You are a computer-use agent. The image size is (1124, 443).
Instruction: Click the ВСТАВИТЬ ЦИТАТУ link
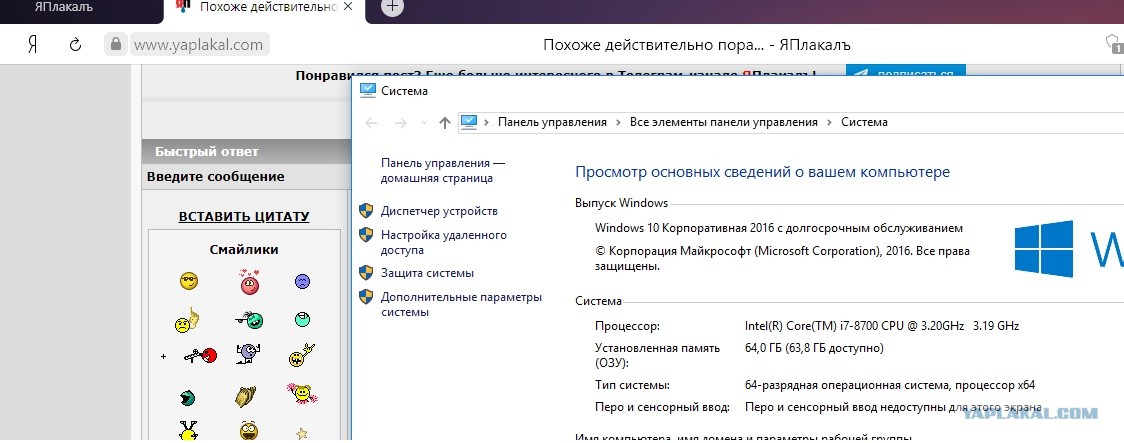[x=244, y=216]
